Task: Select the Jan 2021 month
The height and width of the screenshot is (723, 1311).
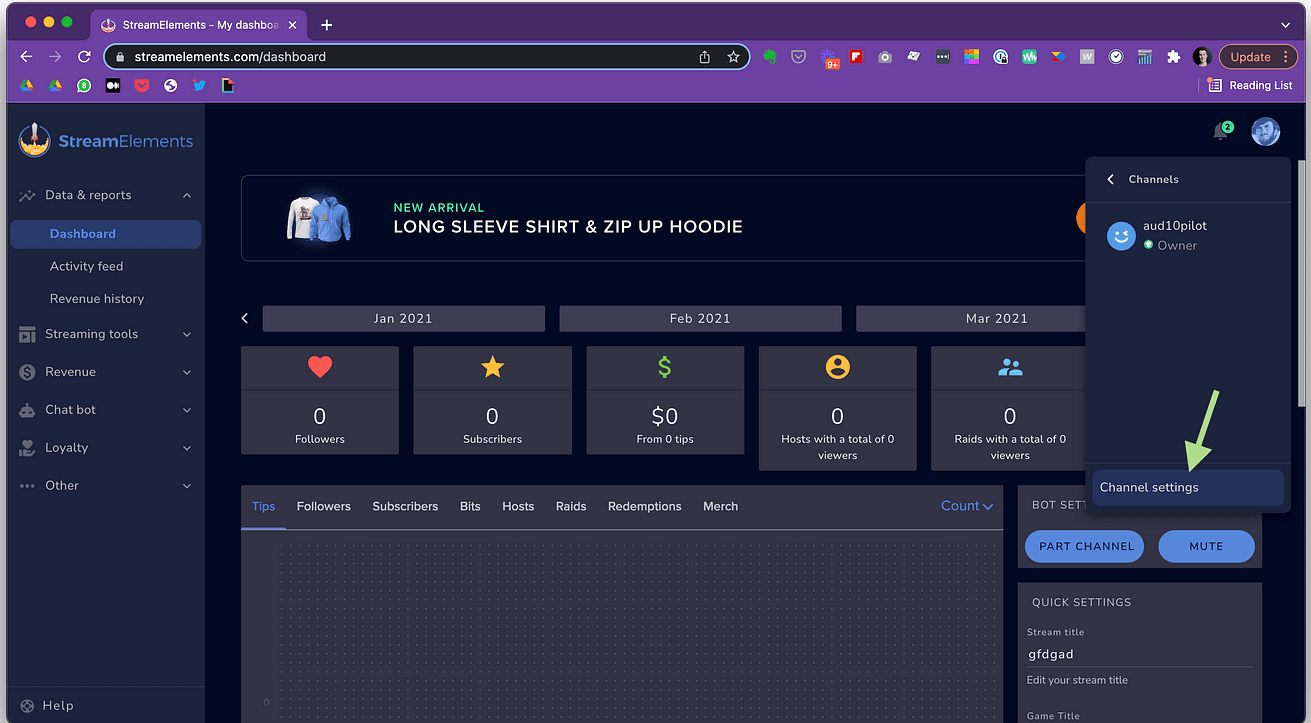Action: 403,318
